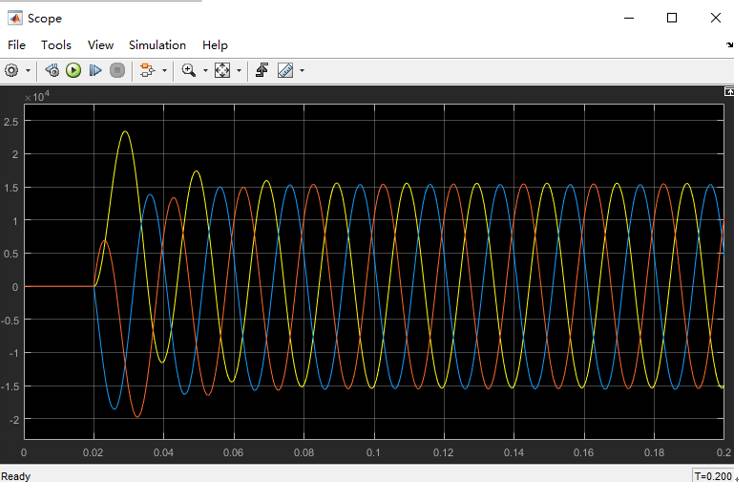Click the MATLAB logo in title bar
Image resolution: width=739 pixels, height=489 pixels.
click(x=15, y=18)
